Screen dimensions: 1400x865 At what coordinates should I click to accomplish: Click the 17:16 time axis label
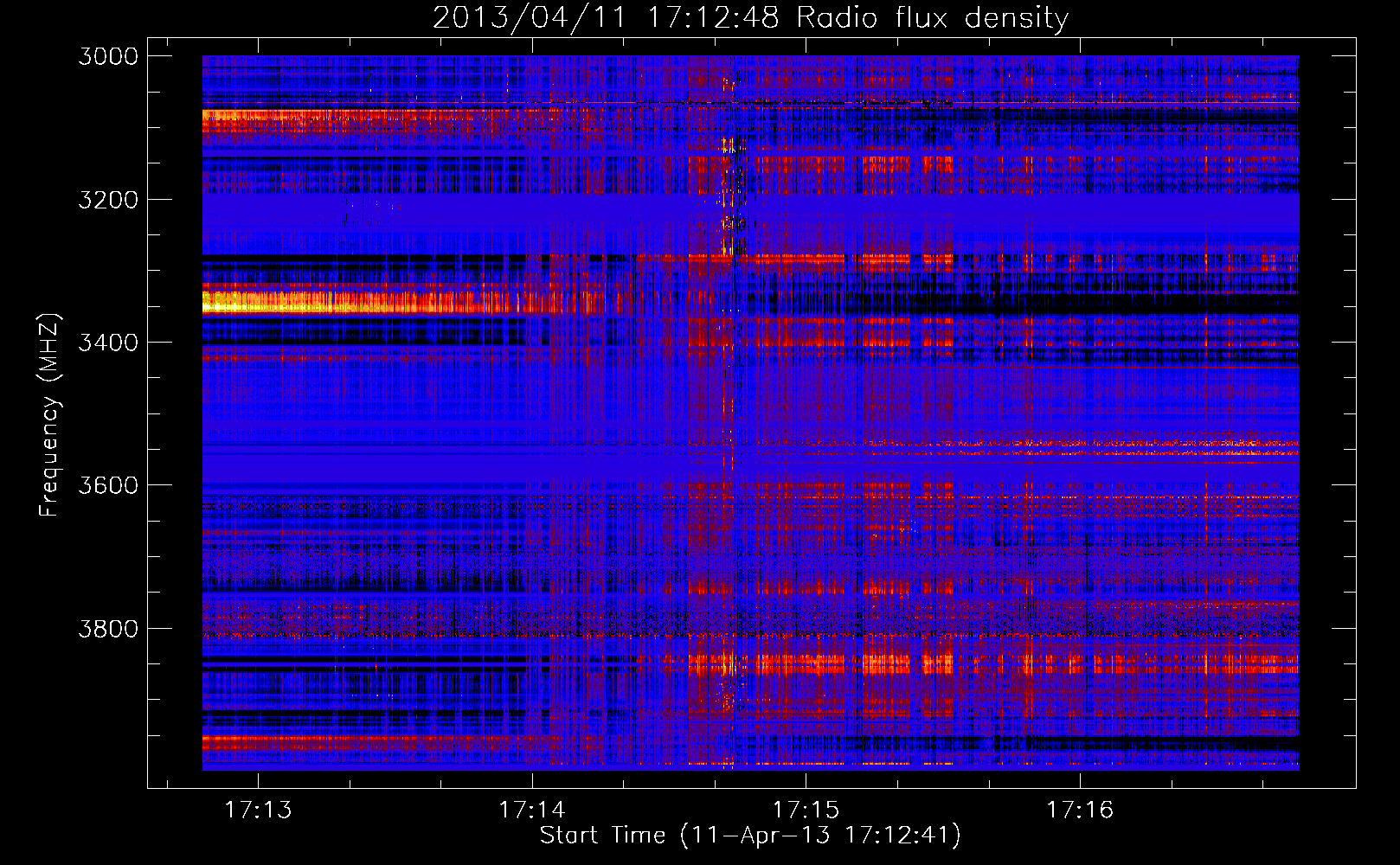pos(1080,810)
